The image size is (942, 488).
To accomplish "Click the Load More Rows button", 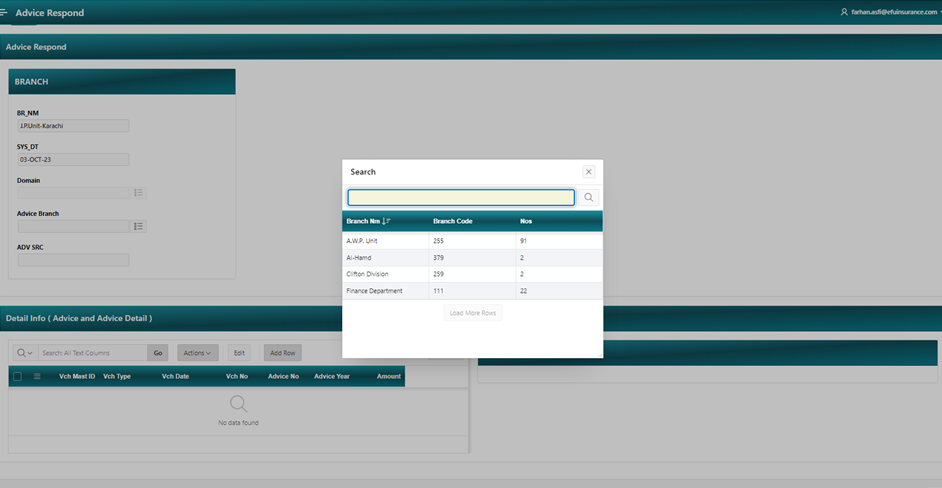I will tap(472, 313).
